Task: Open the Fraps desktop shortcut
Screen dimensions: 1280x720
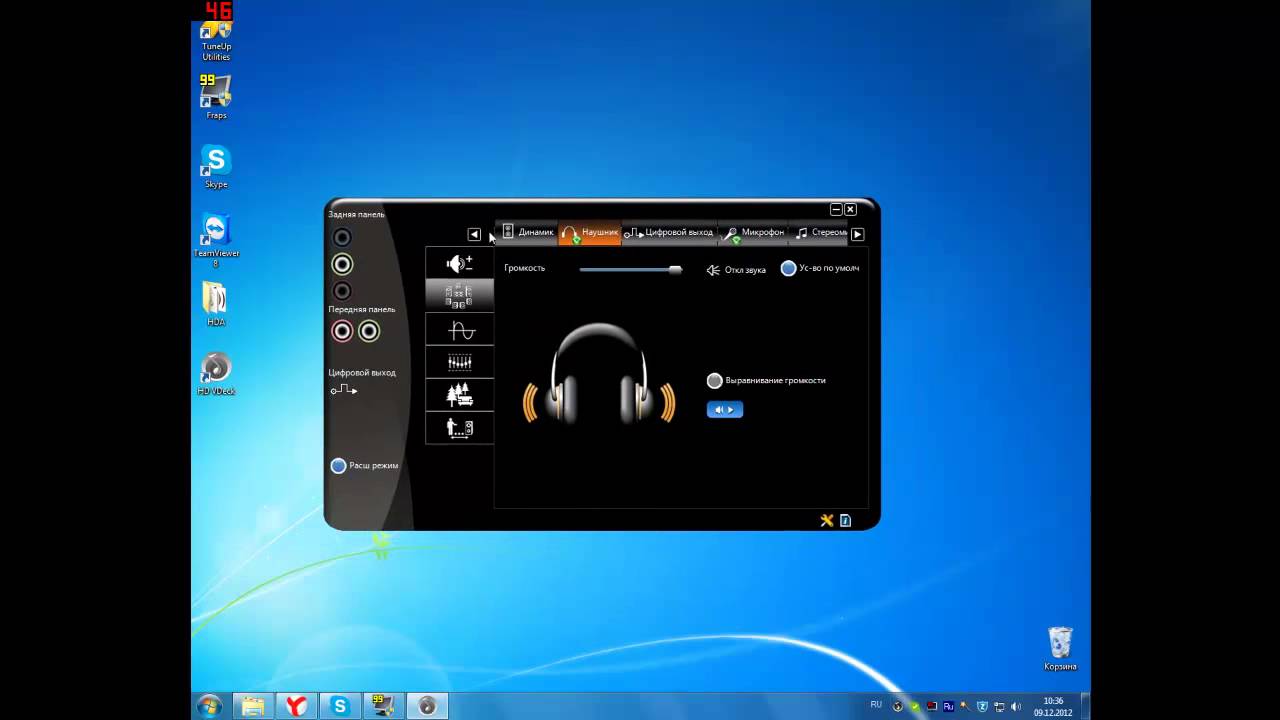Action: 216,97
